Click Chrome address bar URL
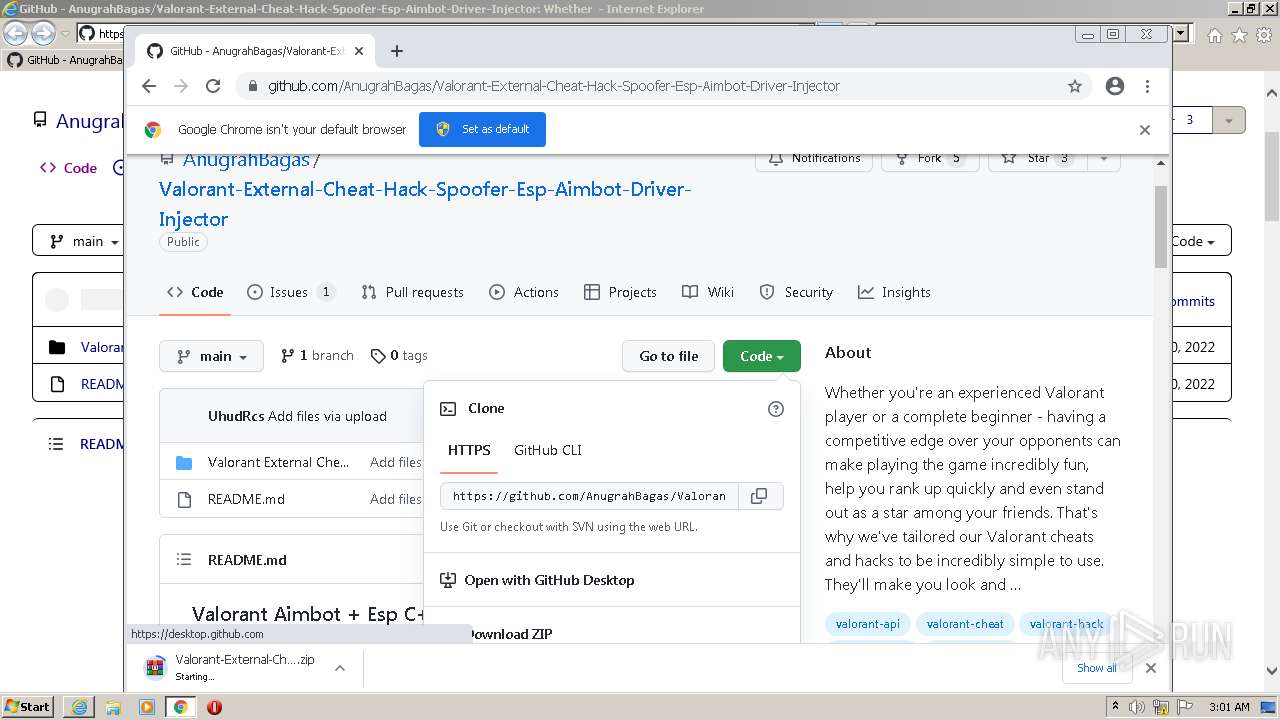The width and height of the screenshot is (1280, 720). tap(554, 86)
